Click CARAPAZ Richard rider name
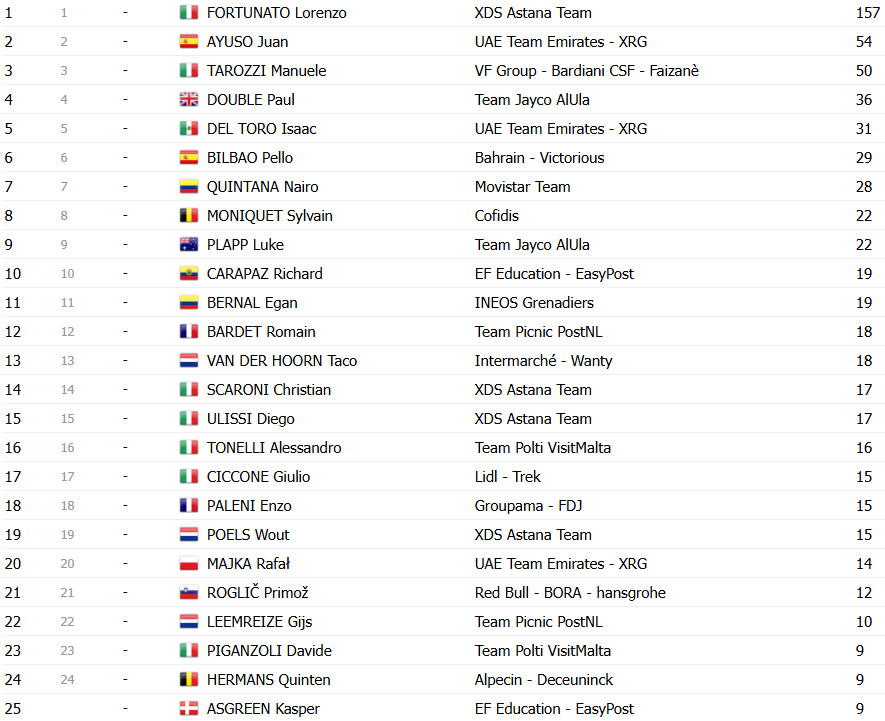Viewport: 885px width, 721px height. [x=265, y=274]
